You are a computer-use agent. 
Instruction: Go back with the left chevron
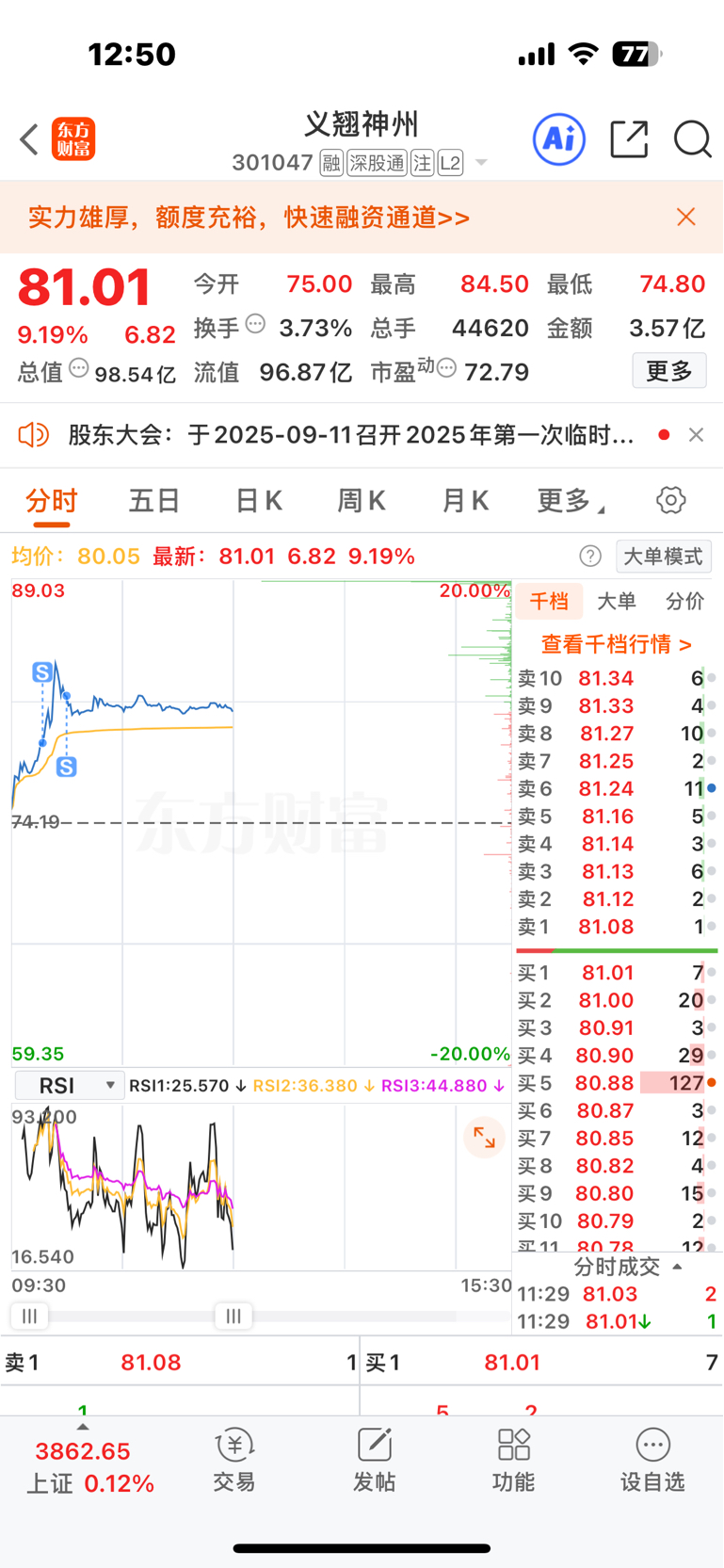pos(29,139)
